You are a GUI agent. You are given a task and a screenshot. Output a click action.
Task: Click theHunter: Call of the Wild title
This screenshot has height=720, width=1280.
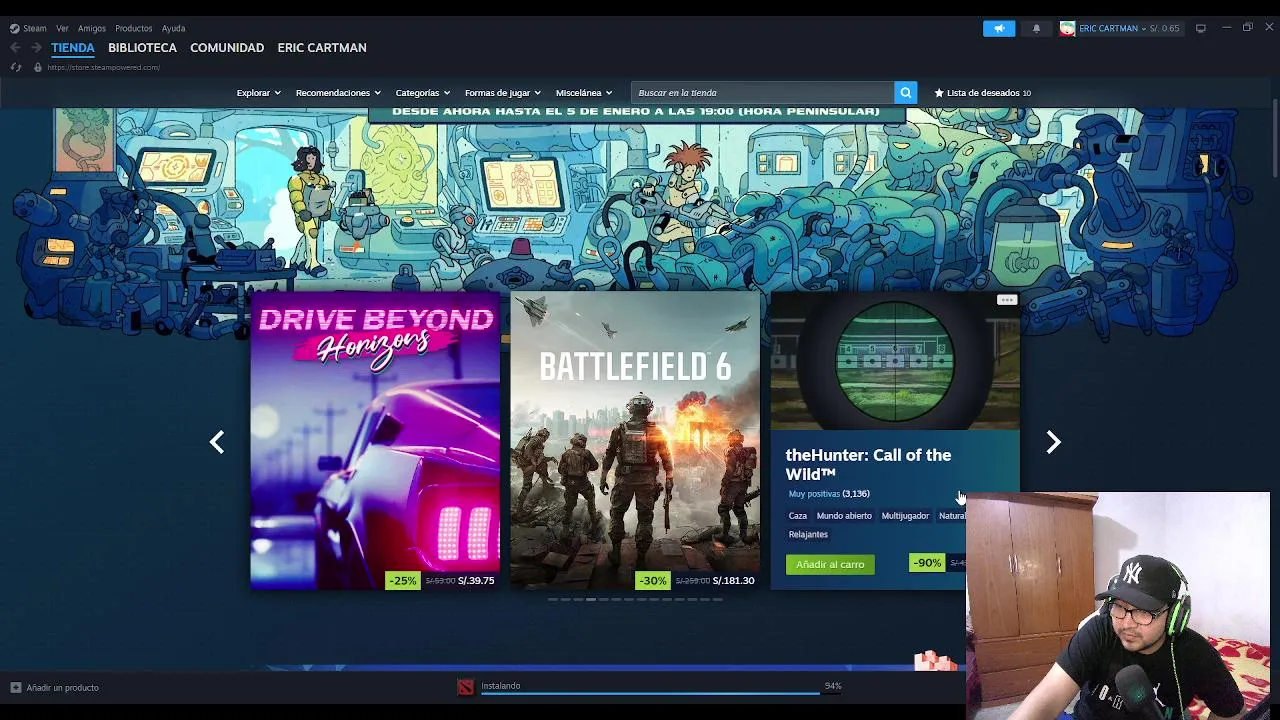(868, 464)
